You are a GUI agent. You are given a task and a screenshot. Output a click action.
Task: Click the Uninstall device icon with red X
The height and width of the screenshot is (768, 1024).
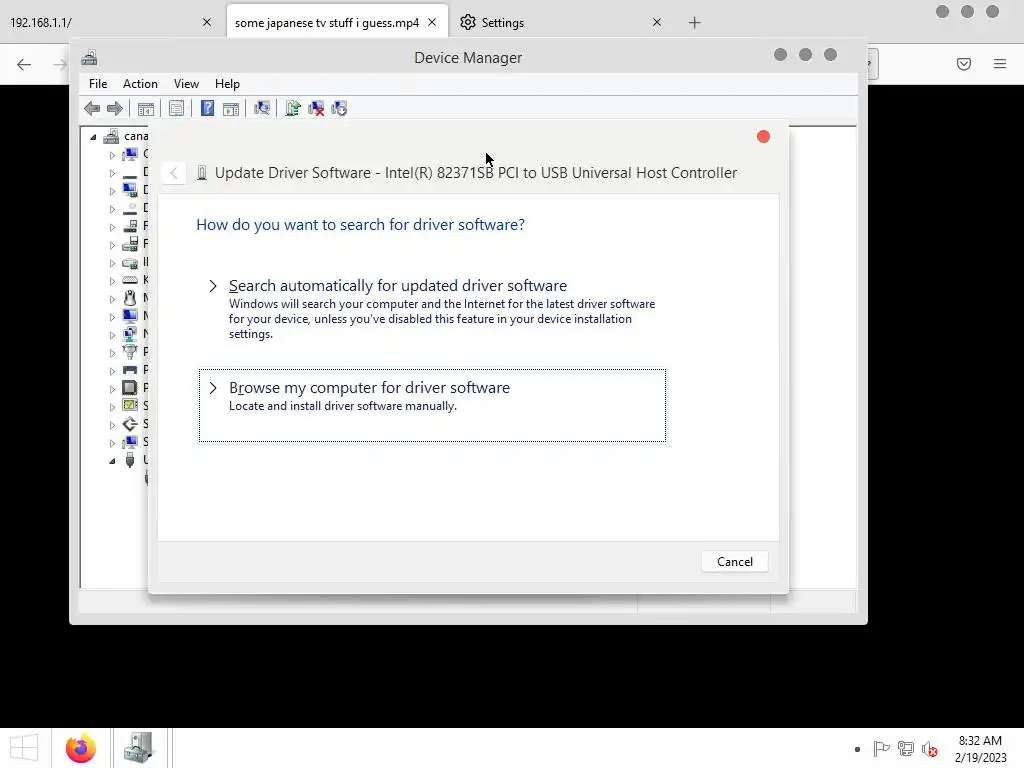pyautogui.click(x=316, y=108)
